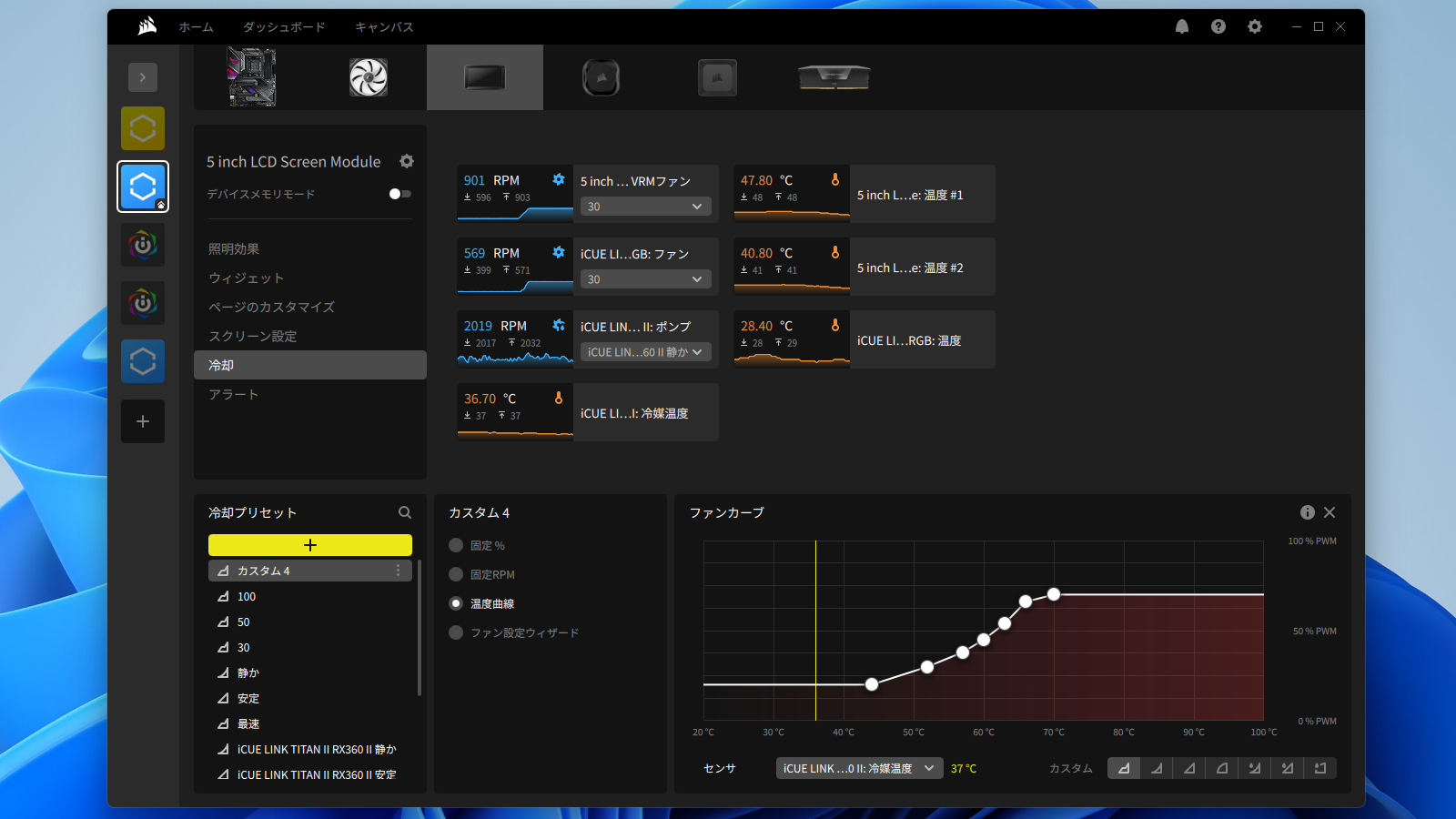Click the yellow hexagon profile icon in sidebar
The height and width of the screenshot is (819, 1456).
click(x=143, y=128)
